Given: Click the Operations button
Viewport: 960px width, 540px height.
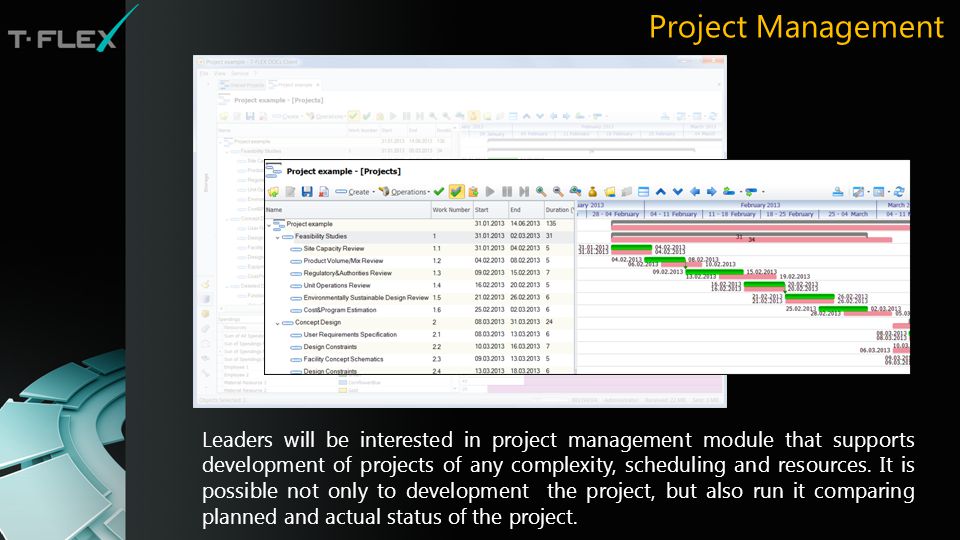Looking at the screenshot, I should [x=403, y=192].
